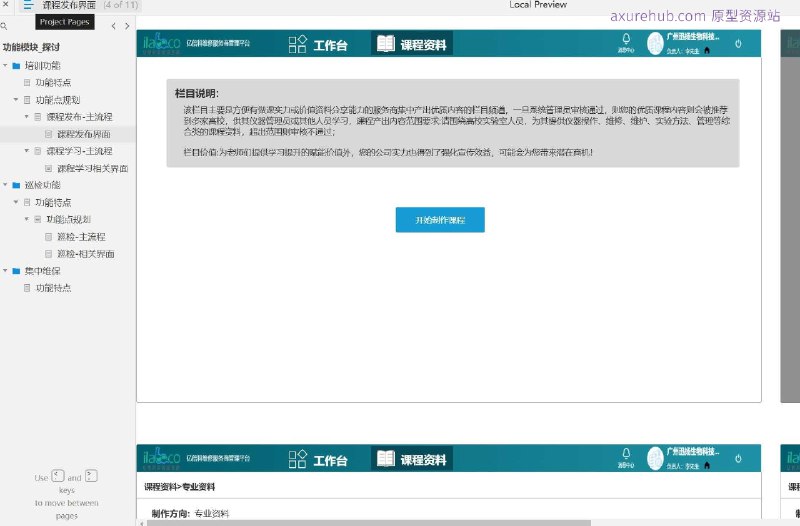Click the 课程资料>专业资料 breadcrumb
The width and height of the screenshot is (800, 526).
pyautogui.click(x=180, y=487)
